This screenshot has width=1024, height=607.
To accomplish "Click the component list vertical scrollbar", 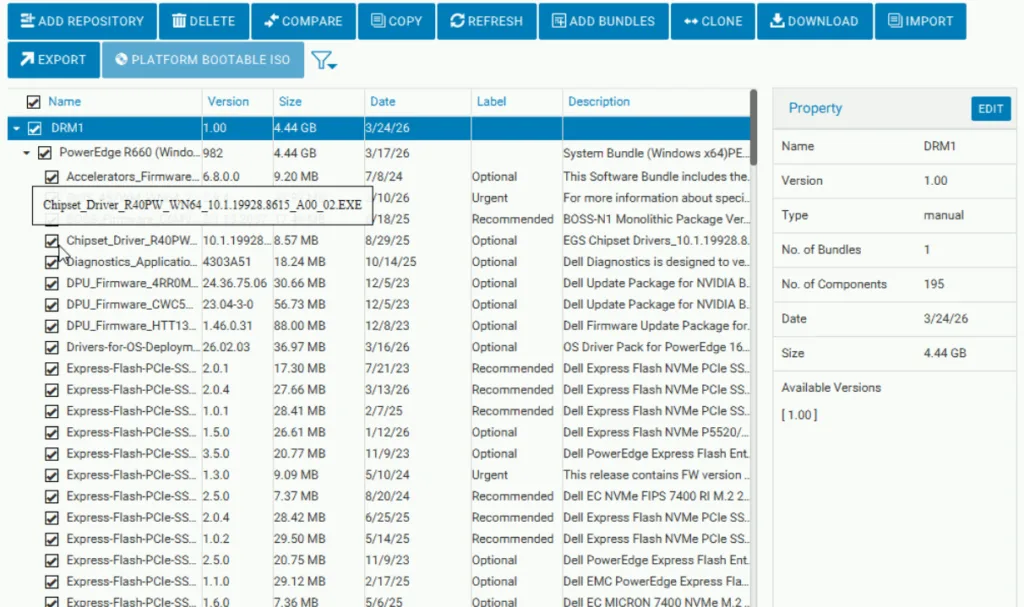I will [x=753, y=125].
